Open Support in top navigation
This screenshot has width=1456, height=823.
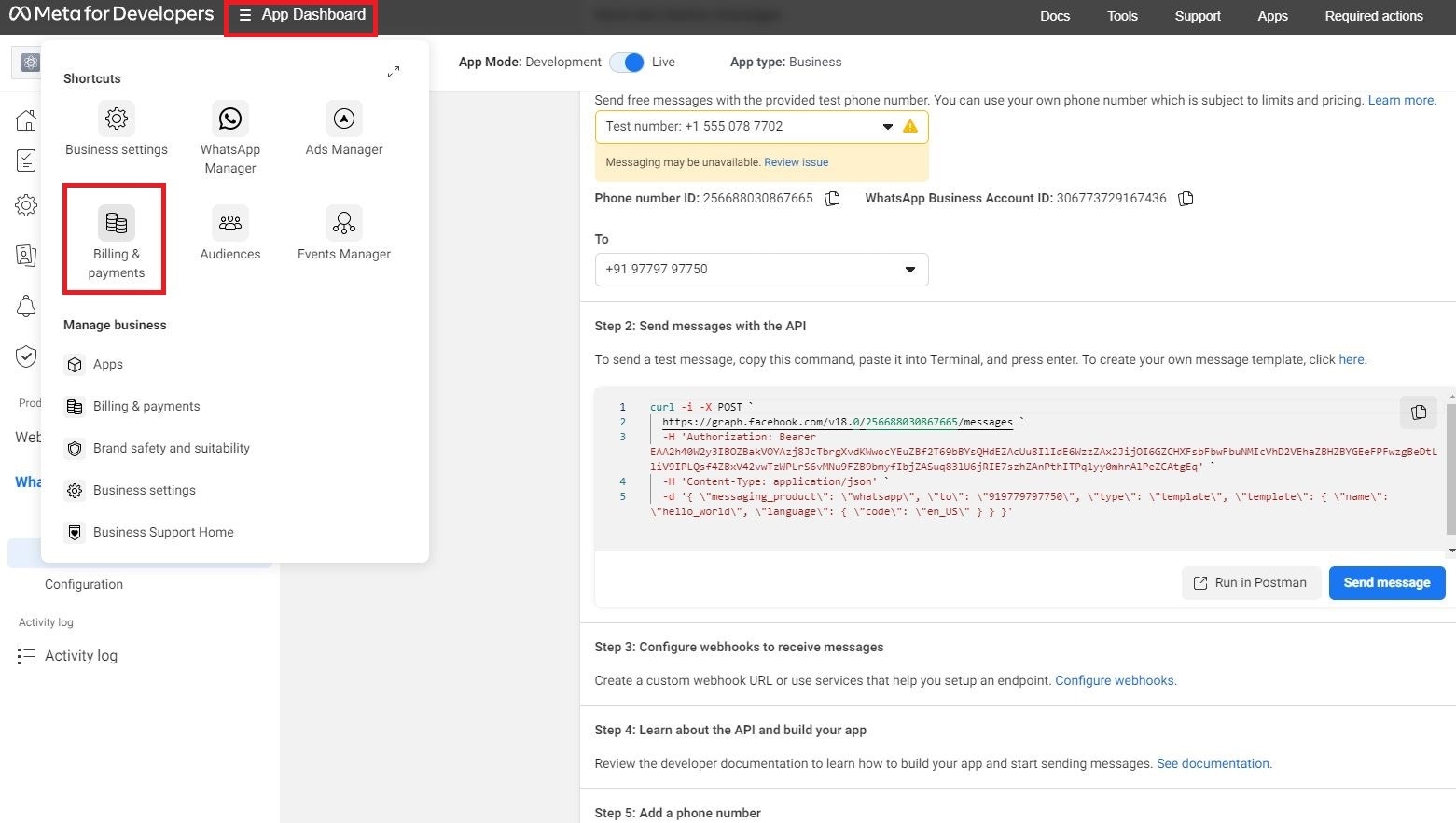point(1198,16)
